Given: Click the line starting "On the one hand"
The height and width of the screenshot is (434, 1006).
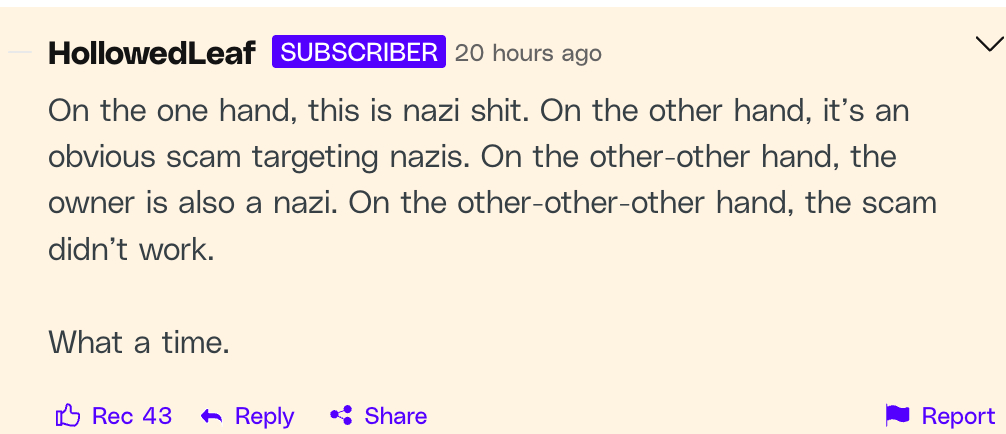Looking at the screenshot, I should [478, 110].
